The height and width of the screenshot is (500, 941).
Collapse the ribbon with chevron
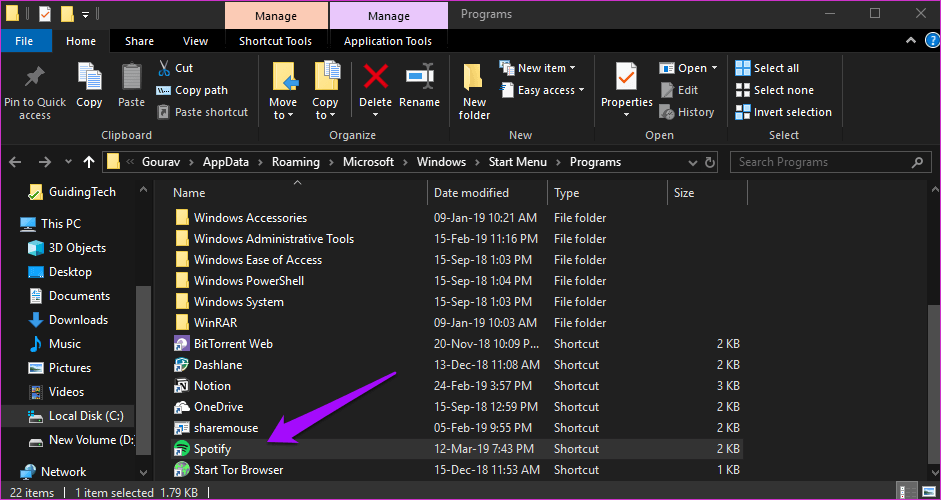(x=910, y=41)
